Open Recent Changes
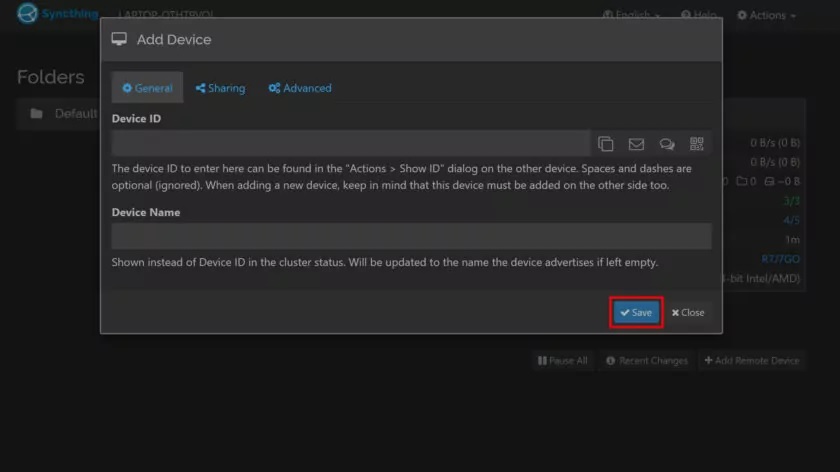This screenshot has height=472, width=840. pos(647,361)
